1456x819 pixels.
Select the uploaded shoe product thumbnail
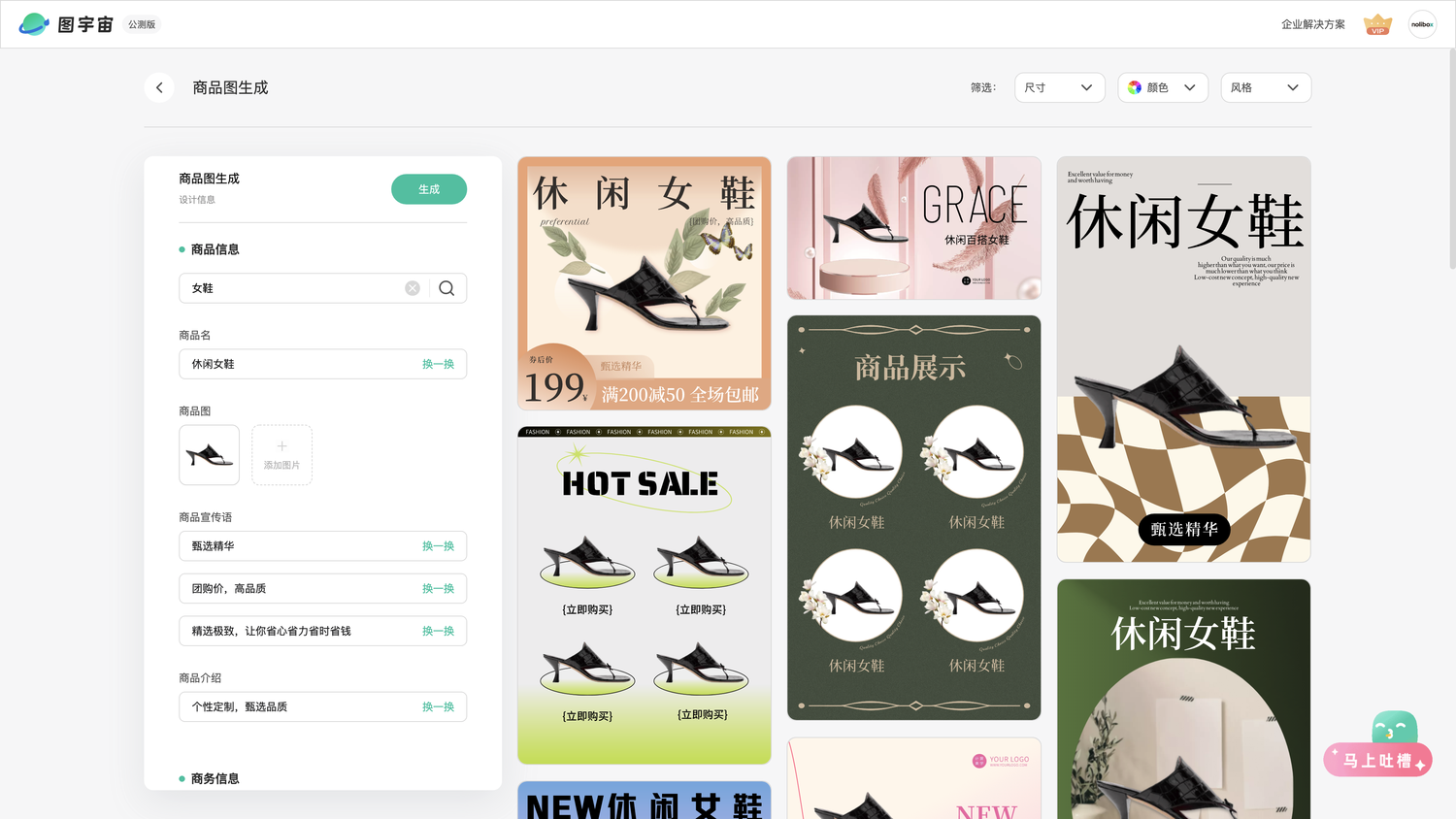pos(209,455)
